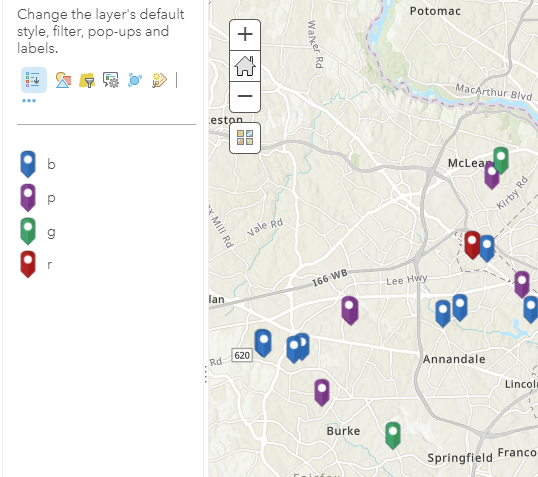Viewport: 538px width, 477px height.
Task: Click the legend label 'r'
Action: click(x=50, y=265)
